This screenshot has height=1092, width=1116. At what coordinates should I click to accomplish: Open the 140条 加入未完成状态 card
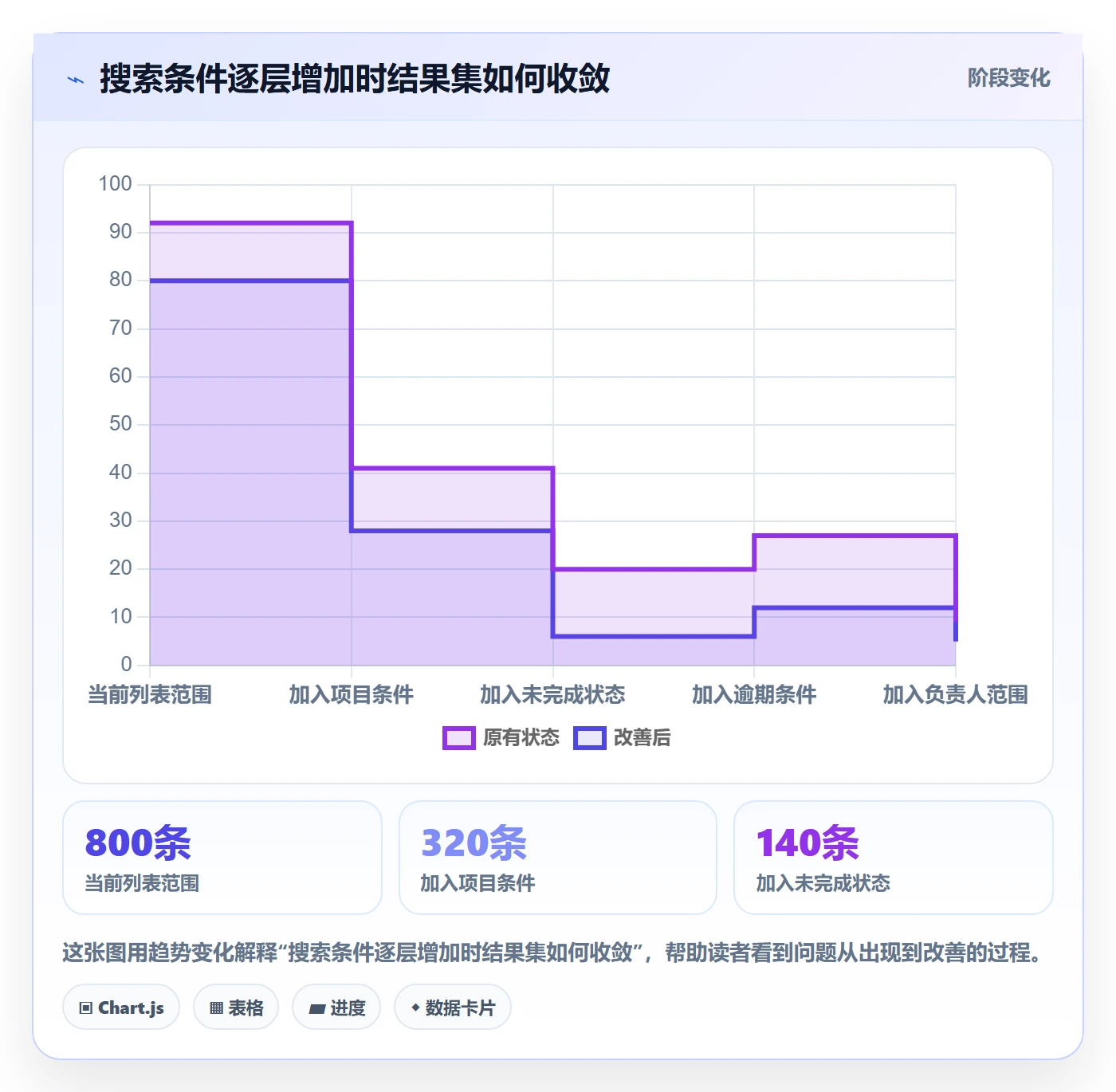click(894, 858)
